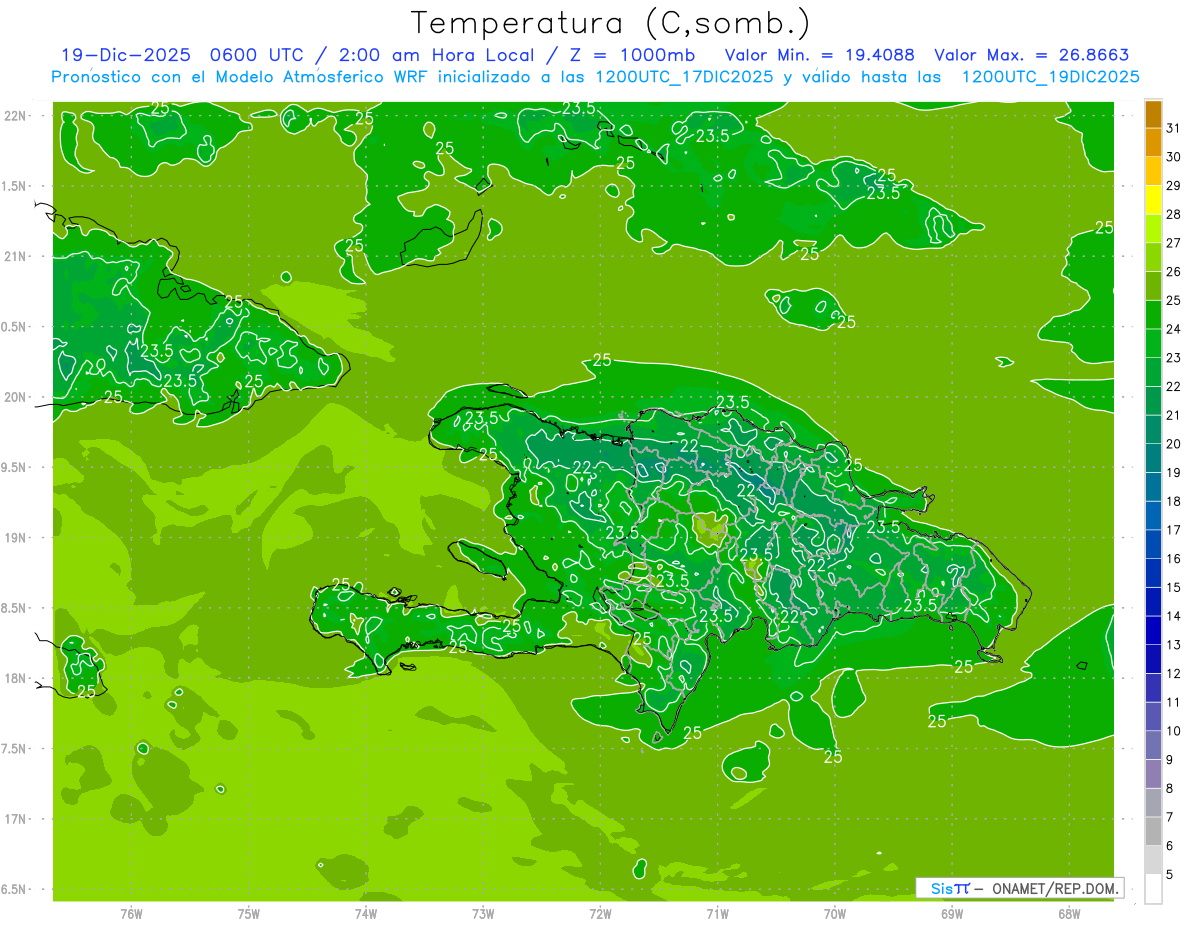Select the dark blue 13 degree legend swatch

pyautogui.click(x=1153, y=630)
